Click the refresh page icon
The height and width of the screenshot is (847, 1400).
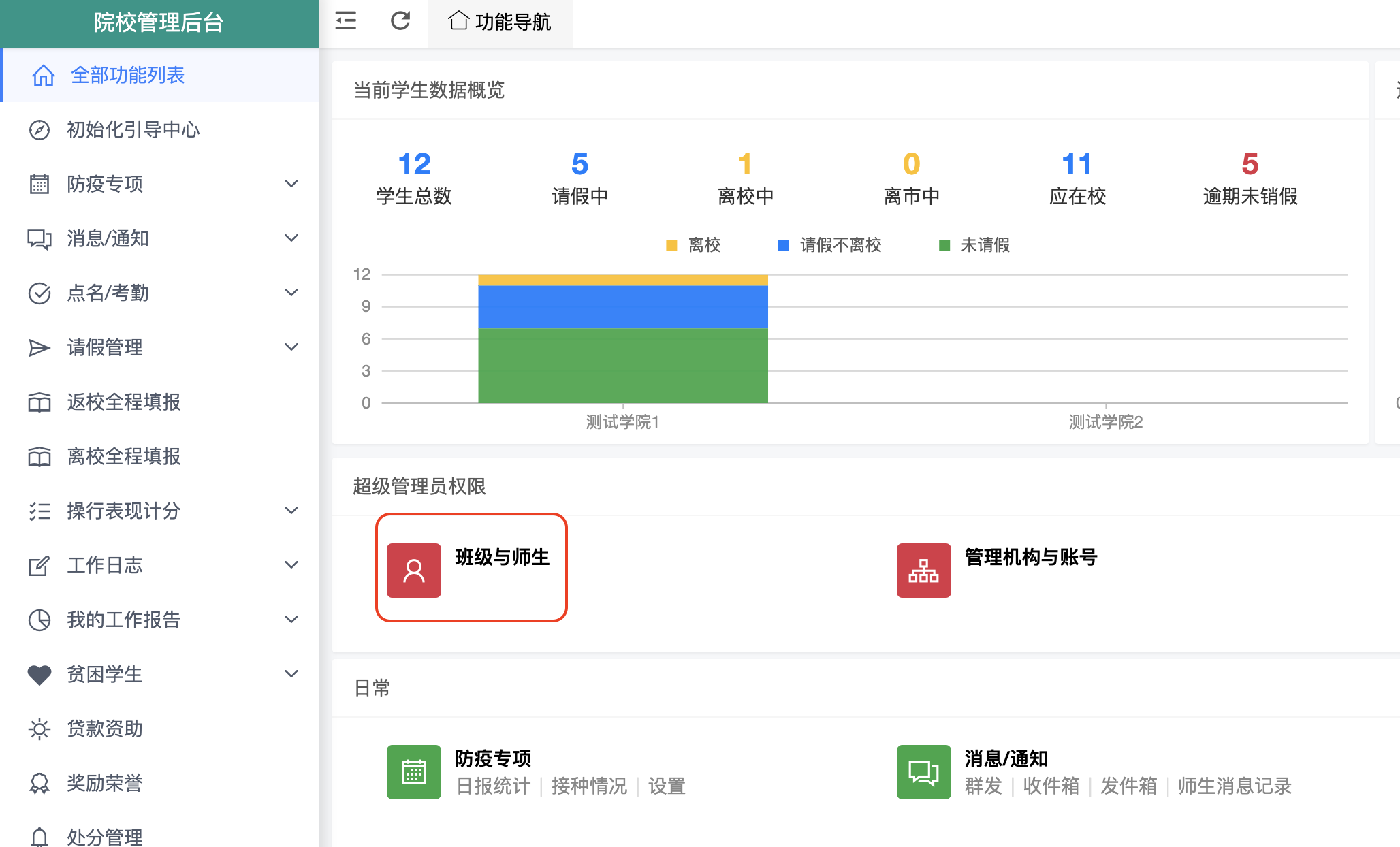pyautogui.click(x=400, y=21)
